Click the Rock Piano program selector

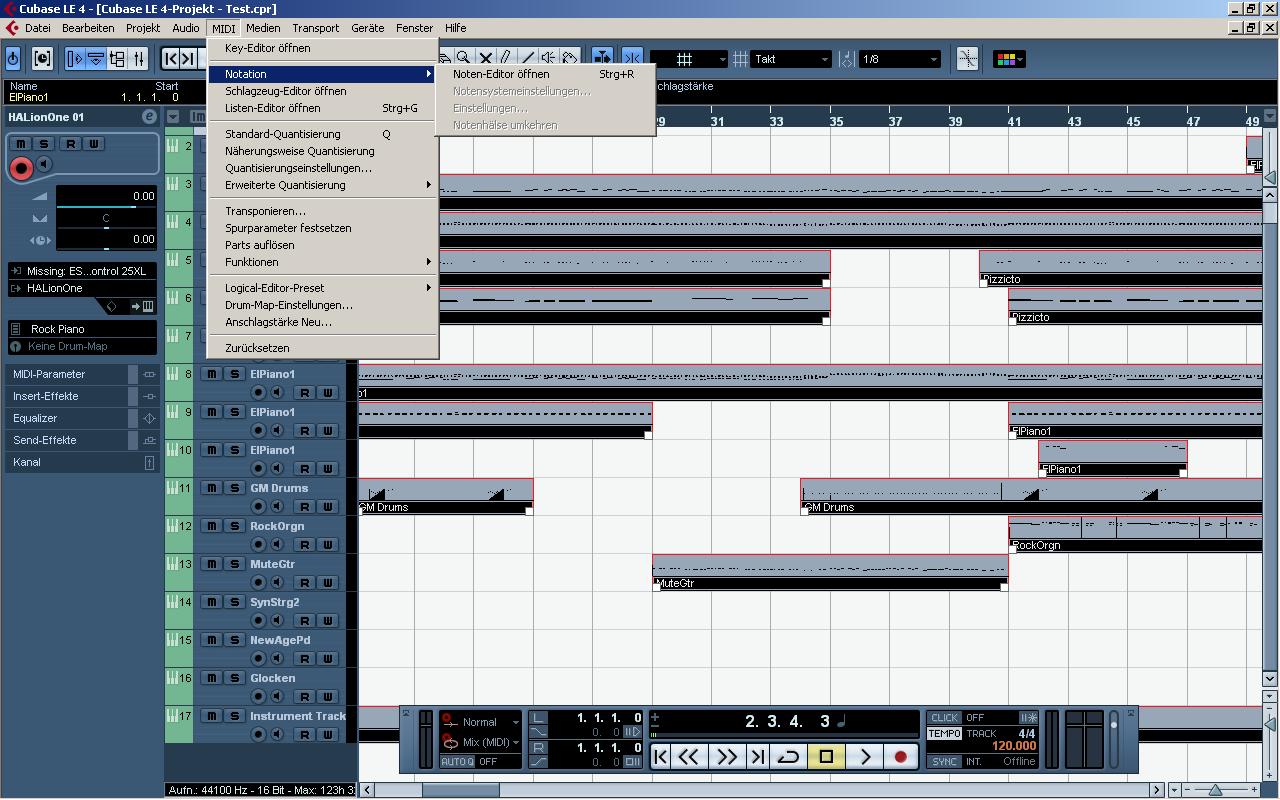click(83, 329)
